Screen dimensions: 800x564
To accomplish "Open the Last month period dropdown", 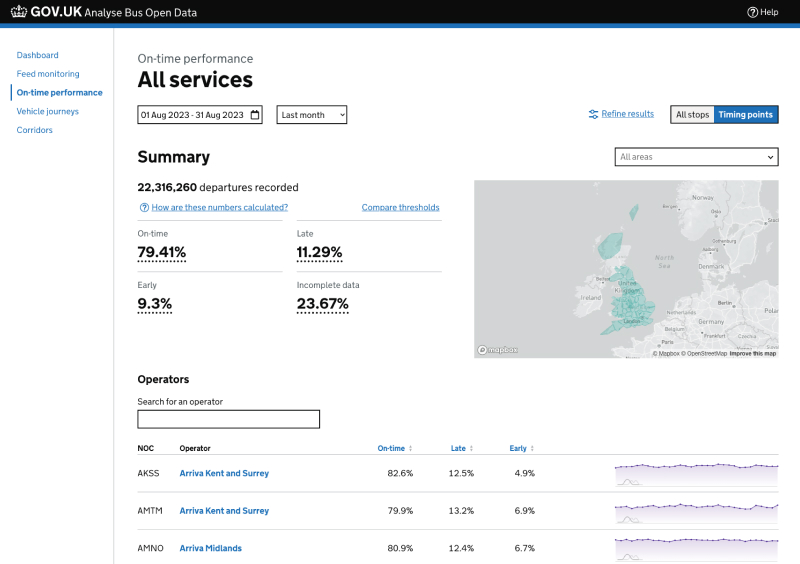I will [x=312, y=115].
